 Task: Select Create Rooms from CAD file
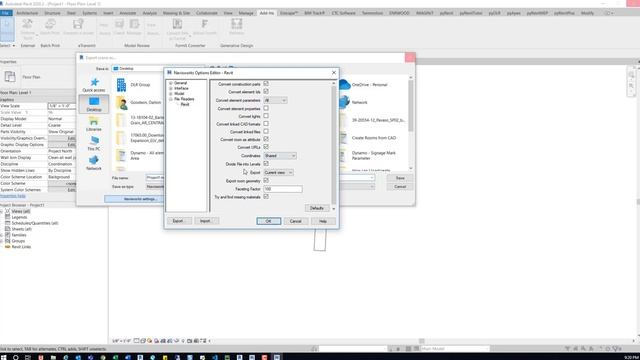(373, 138)
